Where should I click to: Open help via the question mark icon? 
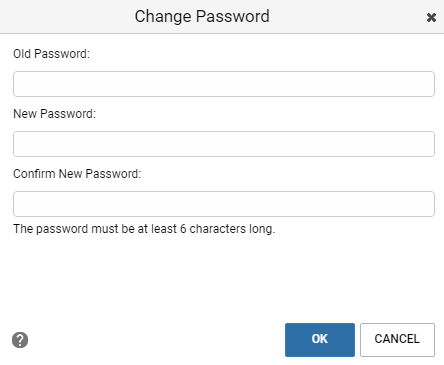[20, 340]
